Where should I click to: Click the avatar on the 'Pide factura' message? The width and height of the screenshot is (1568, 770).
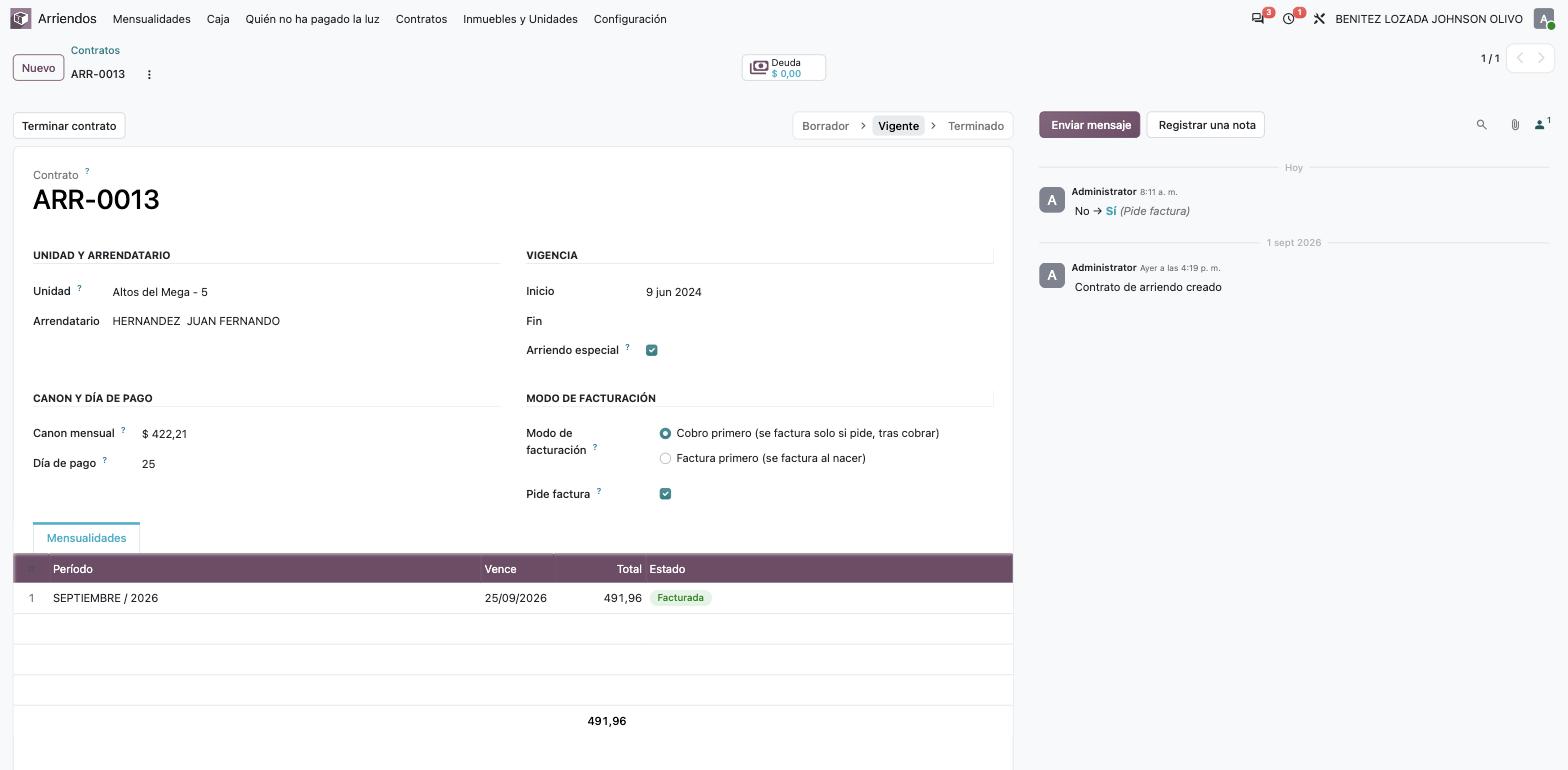click(x=1052, y=200)
